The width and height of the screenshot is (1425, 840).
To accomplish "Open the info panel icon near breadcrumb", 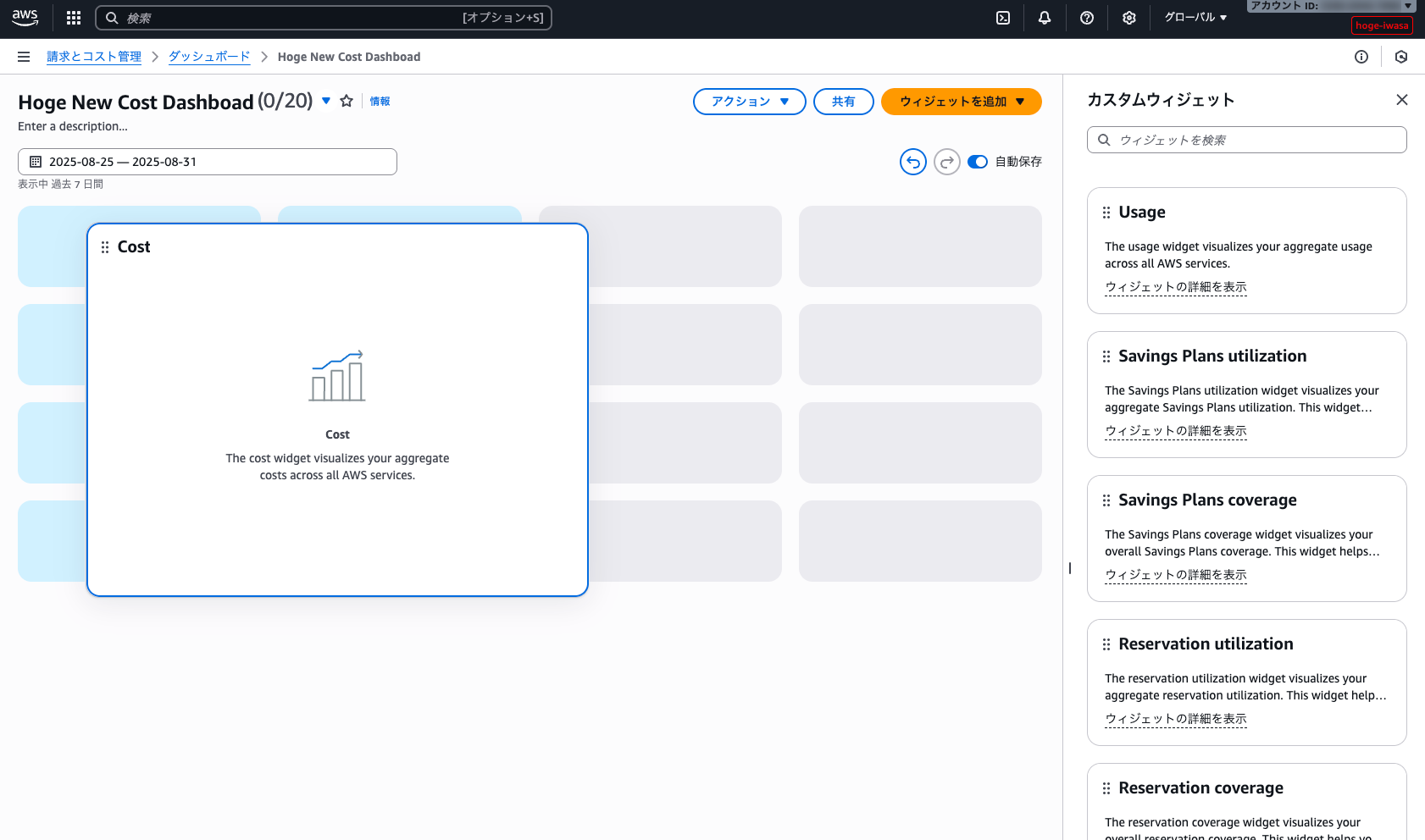I will click(x=1361, y=57).
